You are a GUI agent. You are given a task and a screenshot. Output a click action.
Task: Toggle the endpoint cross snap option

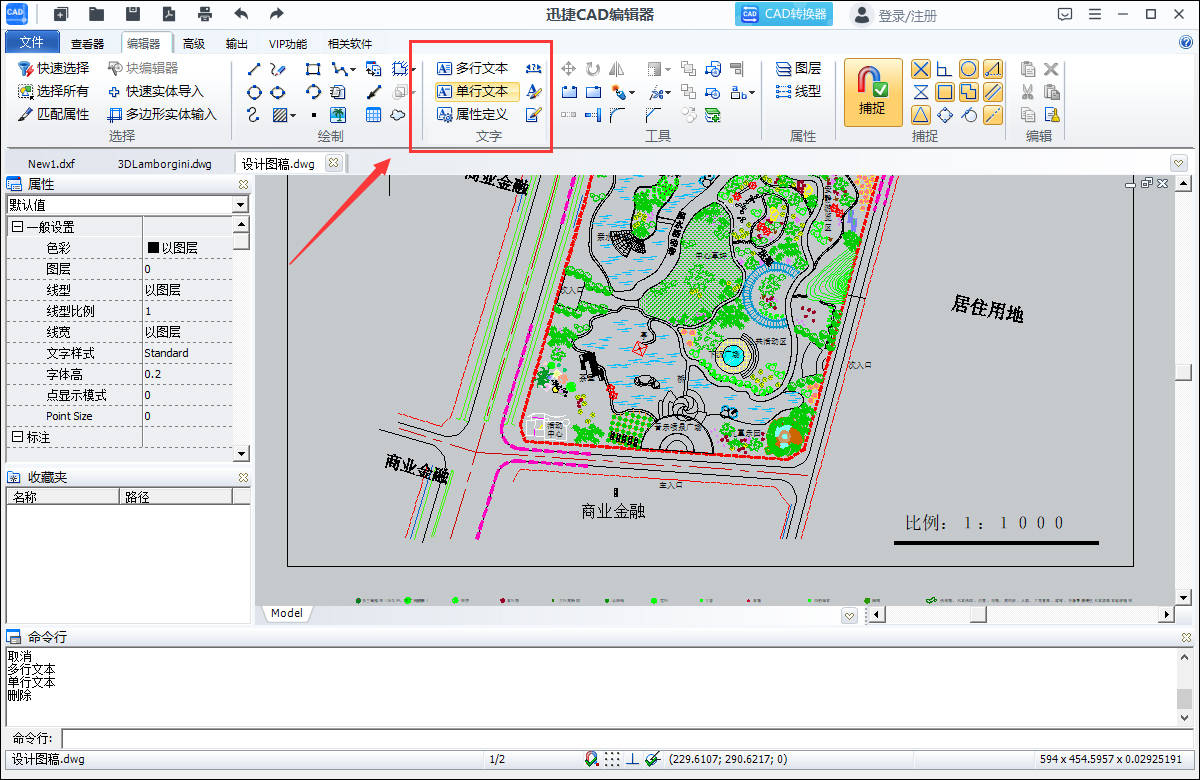tap(920, 69)
